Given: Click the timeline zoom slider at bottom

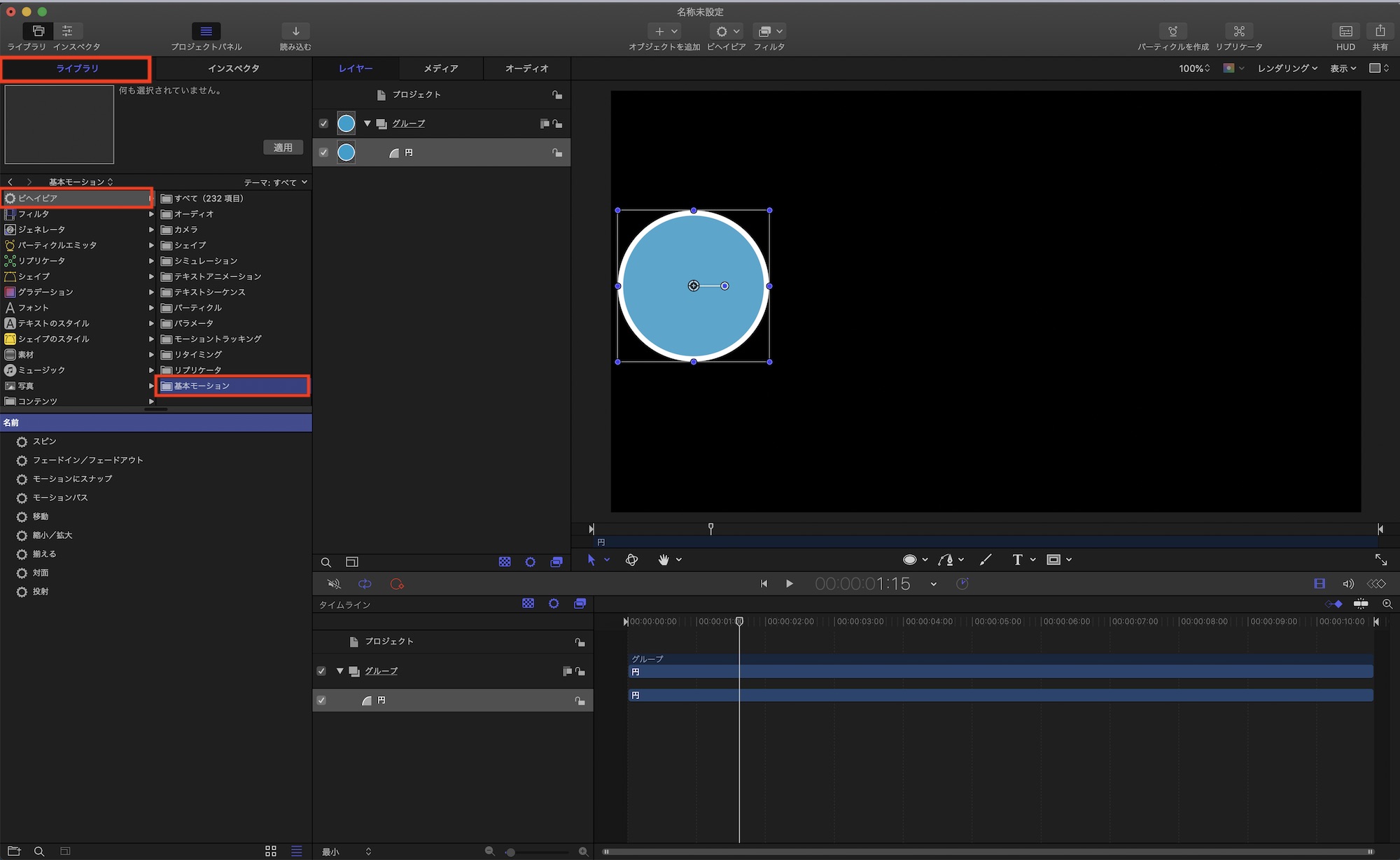Looking at the screenshot, I should pos(511,852).
